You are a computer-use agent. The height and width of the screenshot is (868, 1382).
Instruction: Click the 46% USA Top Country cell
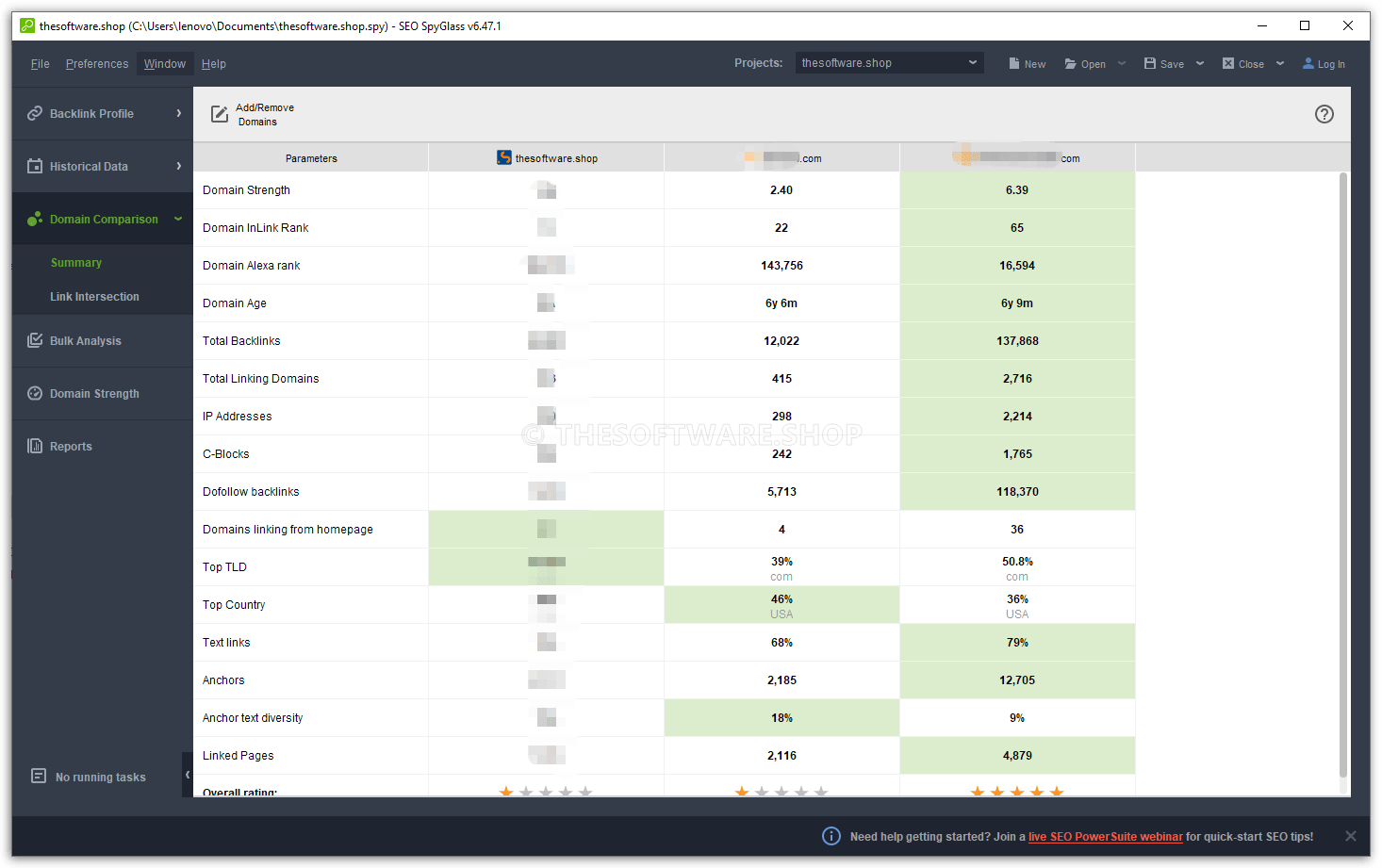(781, 605)
